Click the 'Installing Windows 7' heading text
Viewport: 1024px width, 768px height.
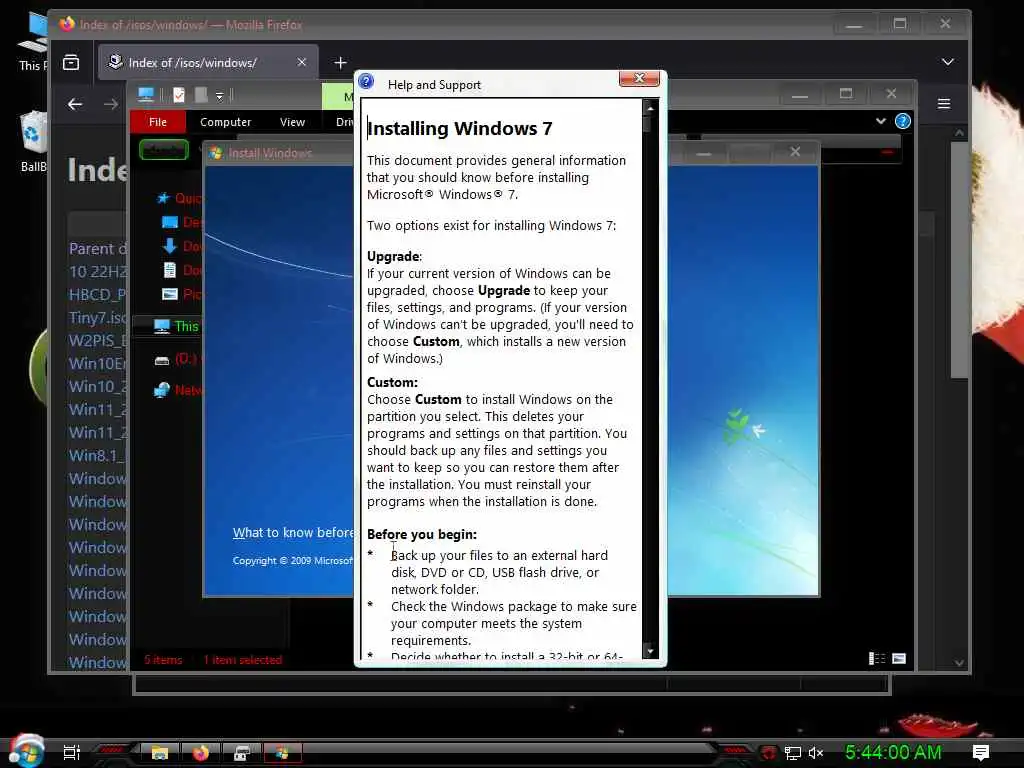point(460,129)
